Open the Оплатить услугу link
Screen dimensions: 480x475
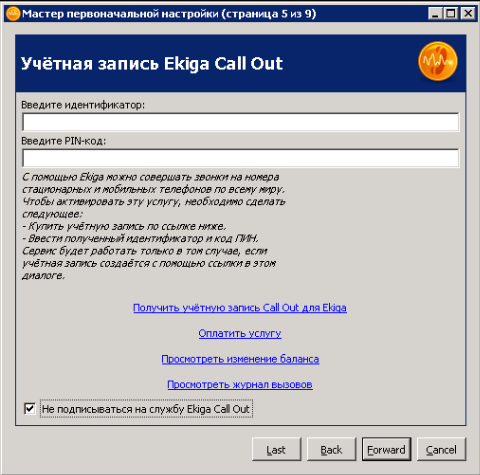[240, 333]
